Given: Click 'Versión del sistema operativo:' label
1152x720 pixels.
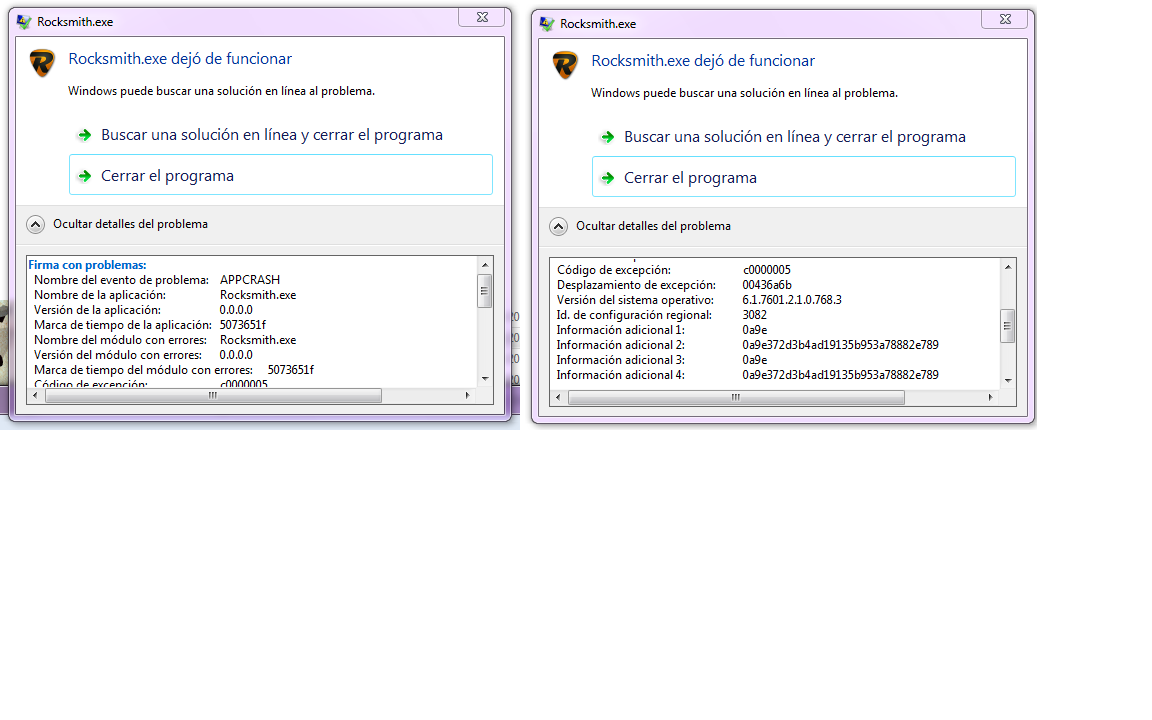Looking at the screenshot, I should click(635, 300).
